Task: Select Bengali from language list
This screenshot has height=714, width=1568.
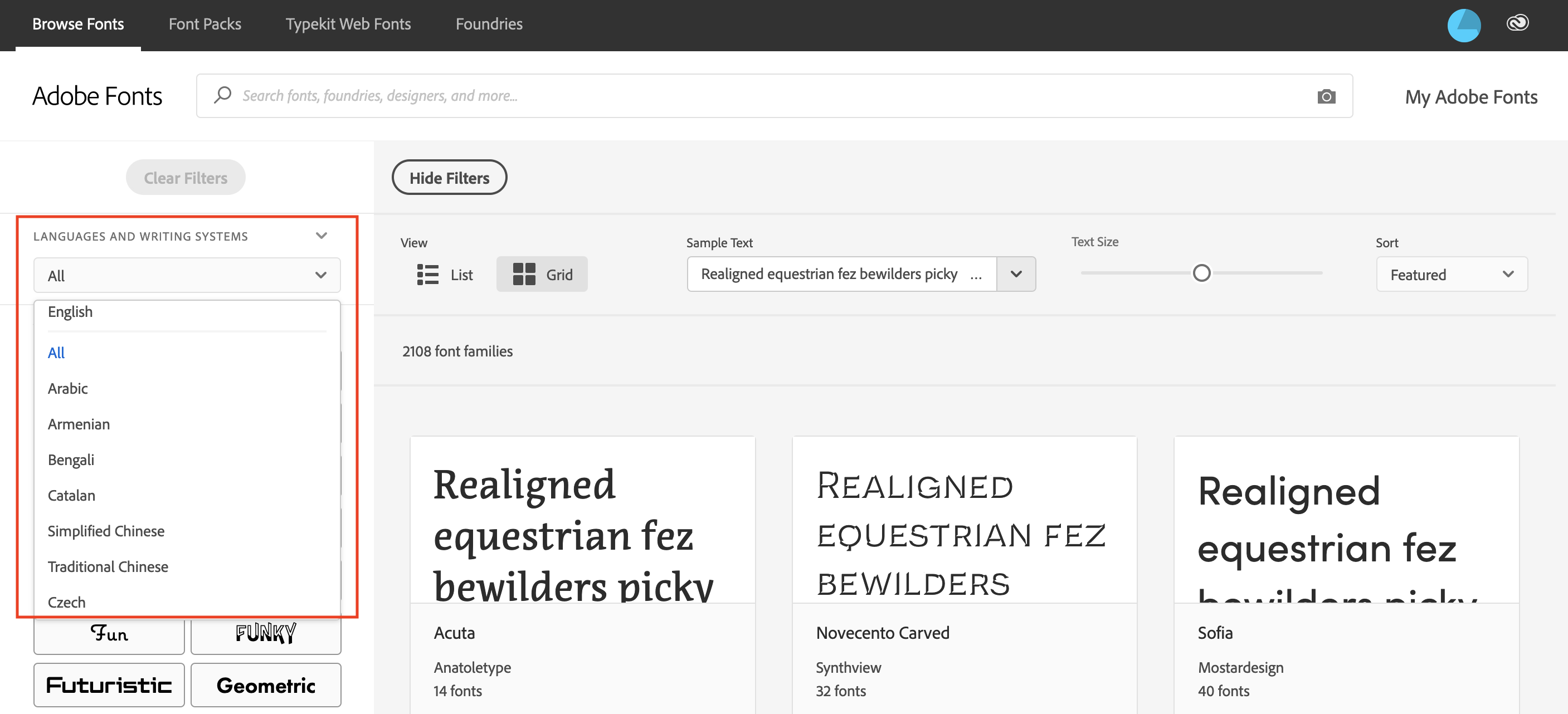Action: [70, 459]
